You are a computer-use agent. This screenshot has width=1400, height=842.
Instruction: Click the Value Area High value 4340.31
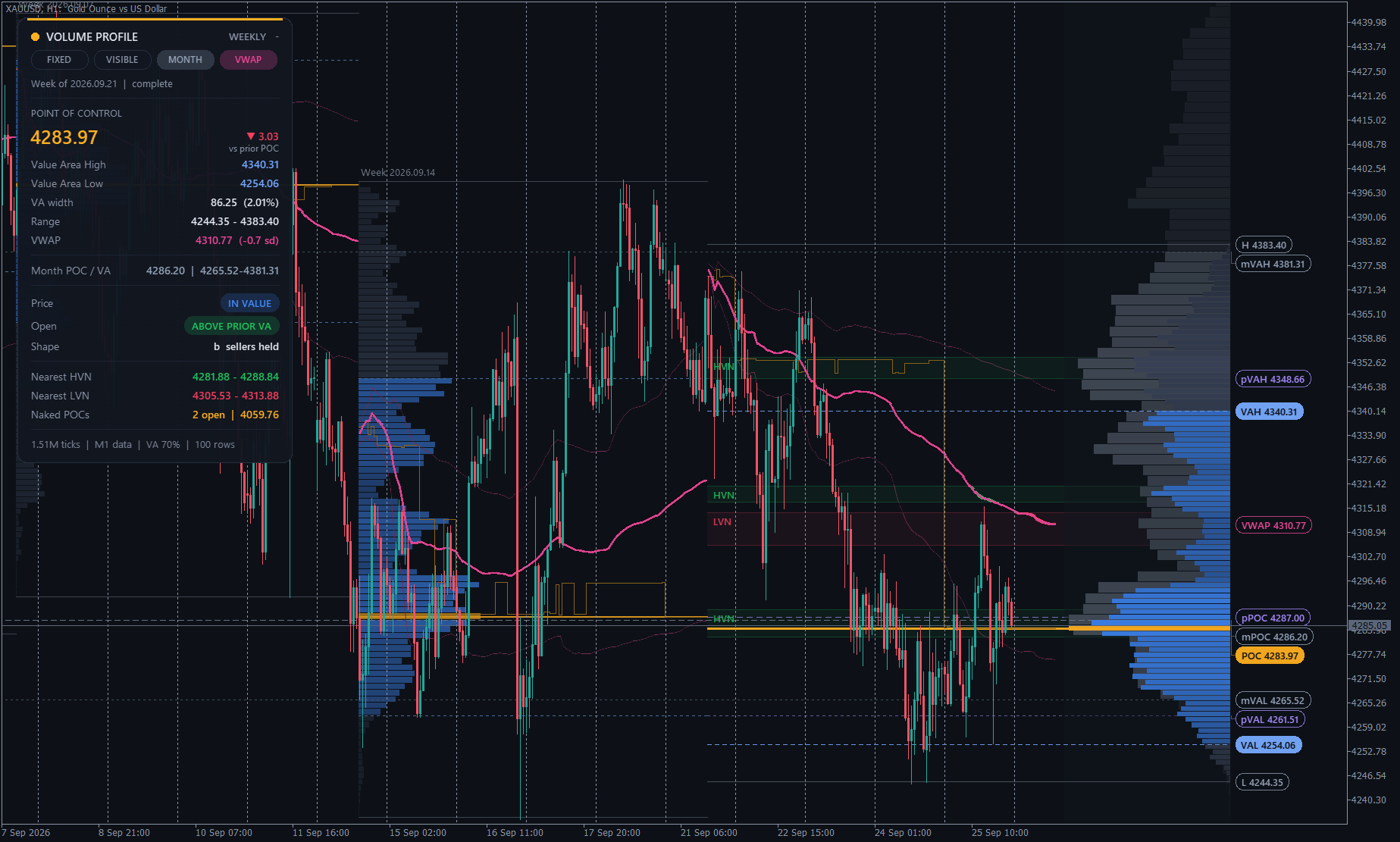pos(260,164)
